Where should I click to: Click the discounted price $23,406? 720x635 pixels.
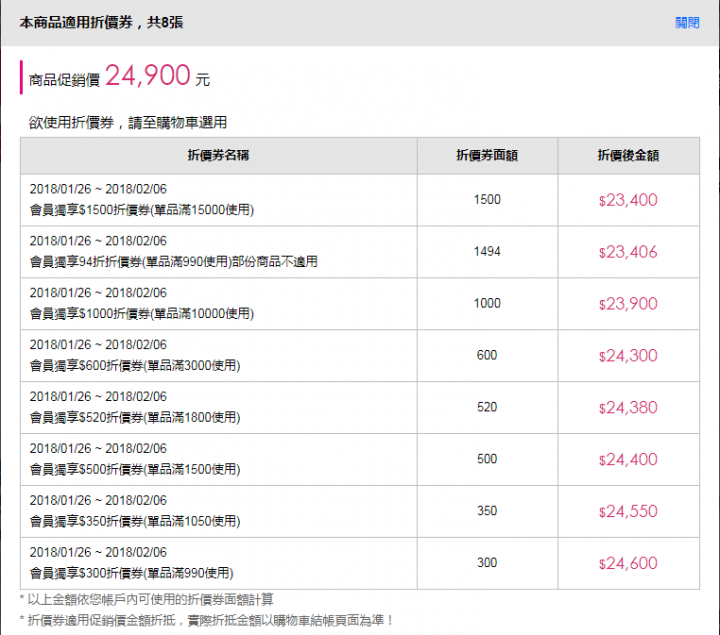628,252
